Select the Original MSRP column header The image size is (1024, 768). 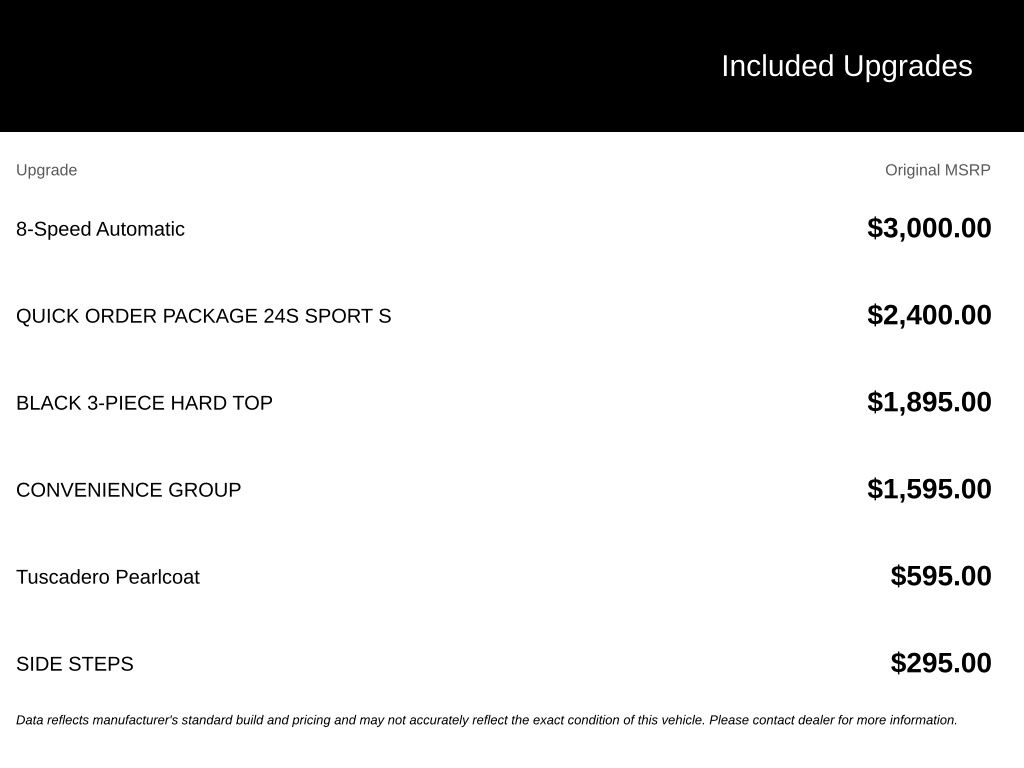coord(937,170)
